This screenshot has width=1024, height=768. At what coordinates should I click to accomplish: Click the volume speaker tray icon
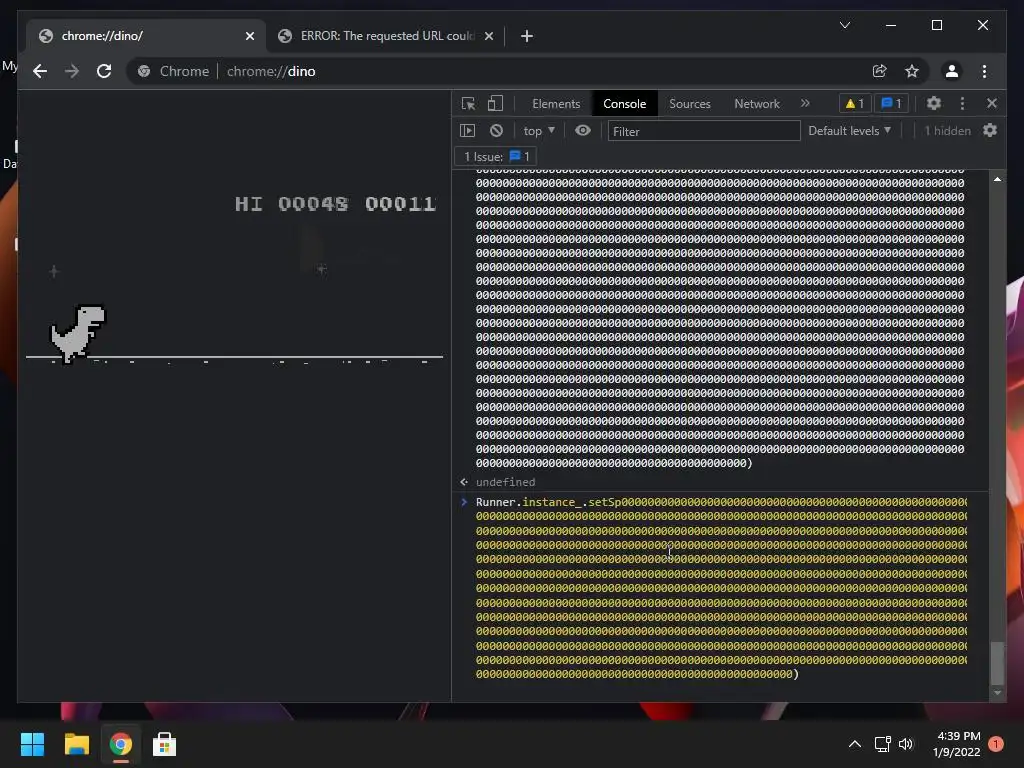pyautogui.click(x=906, y=744)
